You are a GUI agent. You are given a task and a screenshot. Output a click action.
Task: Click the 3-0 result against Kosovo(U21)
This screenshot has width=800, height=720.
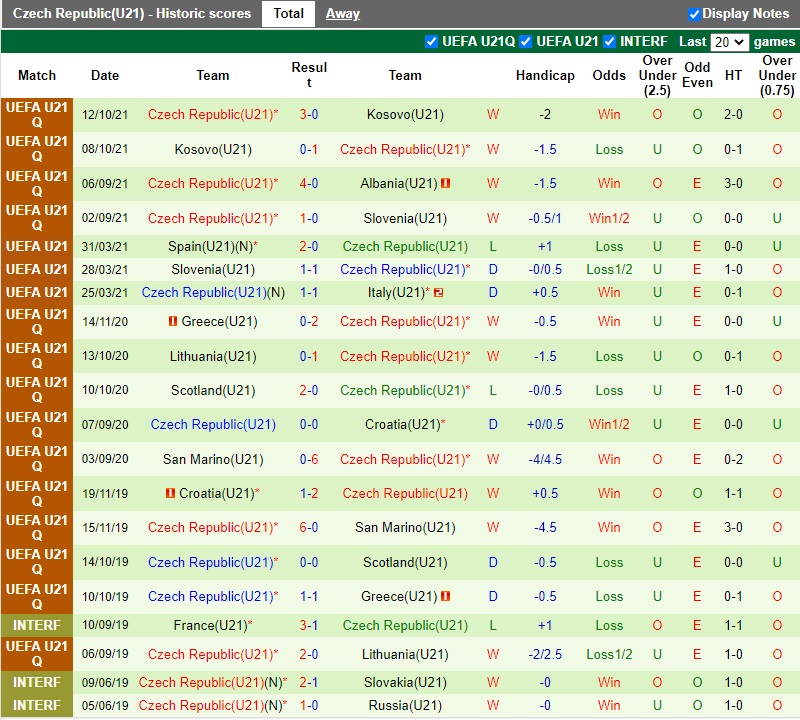[309, 114]
